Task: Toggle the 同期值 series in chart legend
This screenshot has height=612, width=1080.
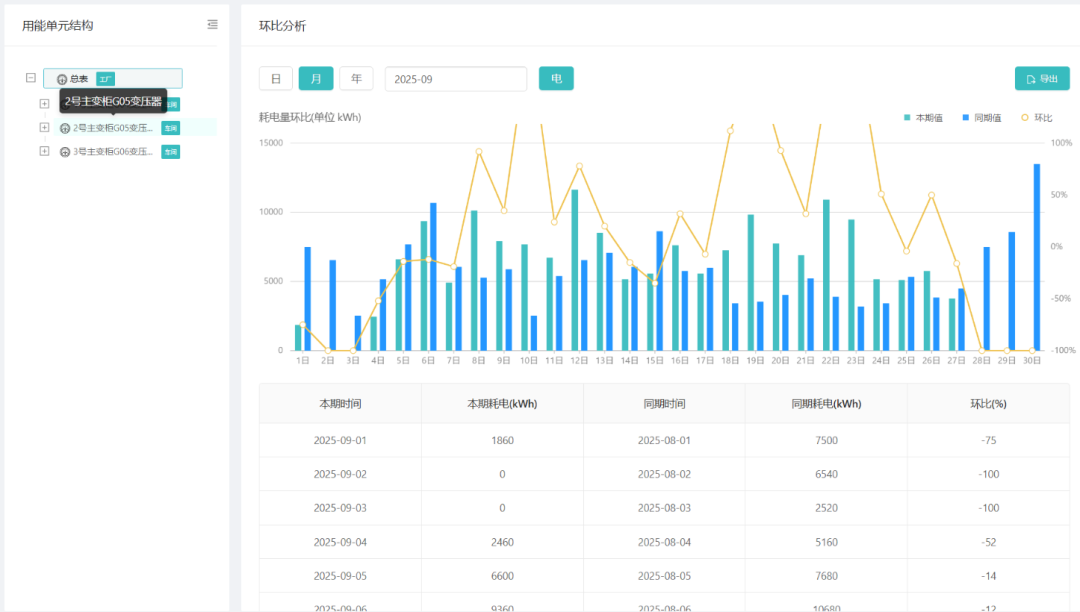Action: click(982, 118)
